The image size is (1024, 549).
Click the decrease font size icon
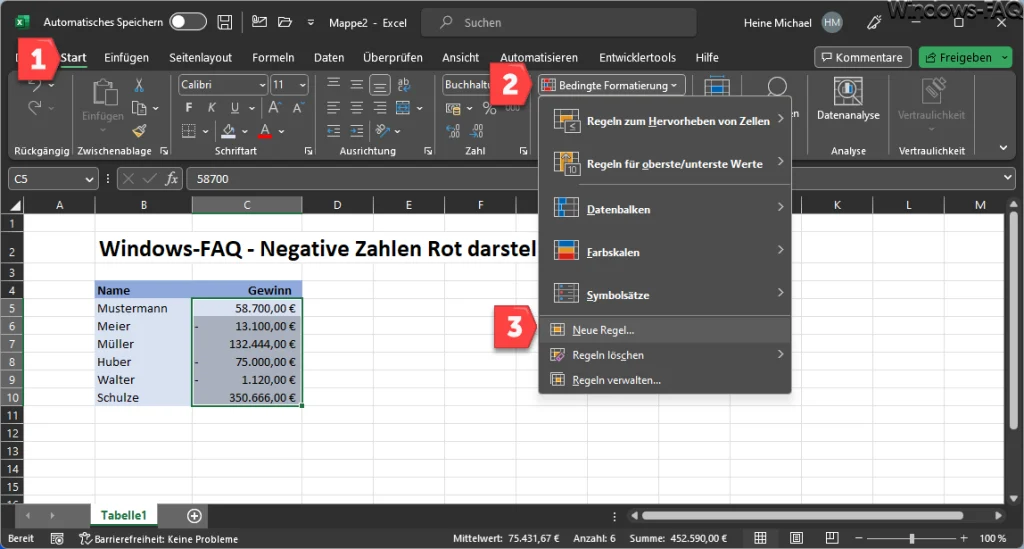coord(298,108)
